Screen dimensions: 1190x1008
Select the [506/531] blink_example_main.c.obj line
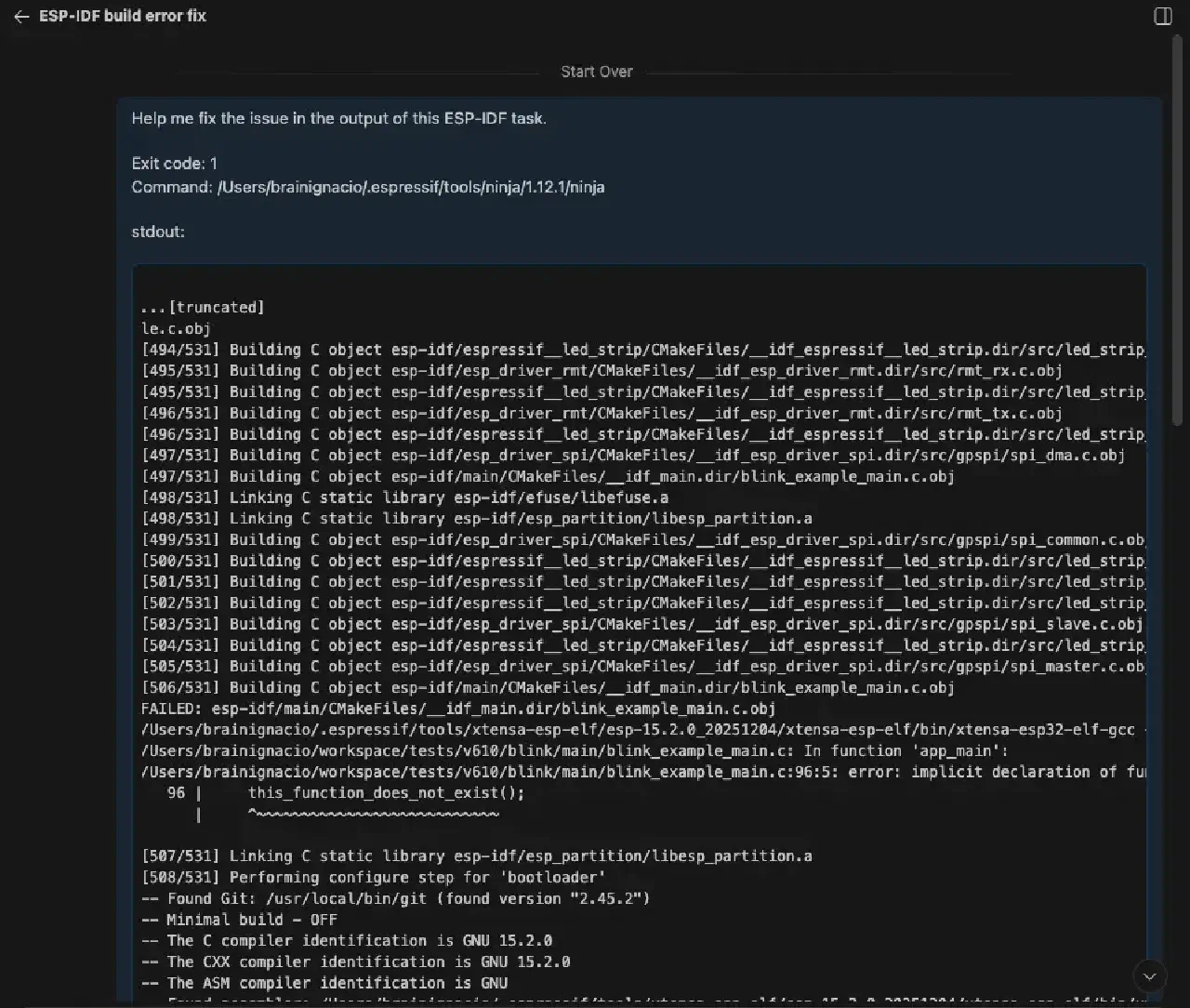tap(548, 688)
